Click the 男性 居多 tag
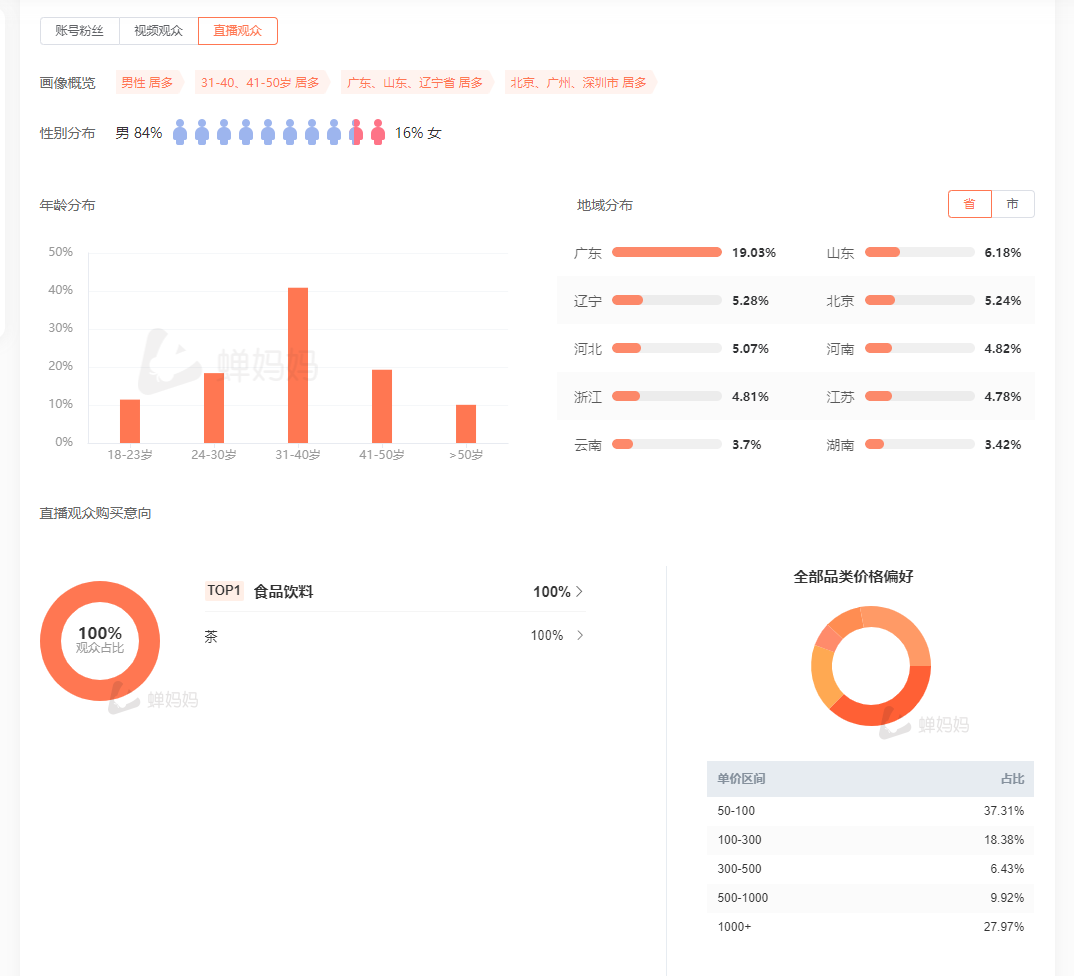 pos(147,83)
